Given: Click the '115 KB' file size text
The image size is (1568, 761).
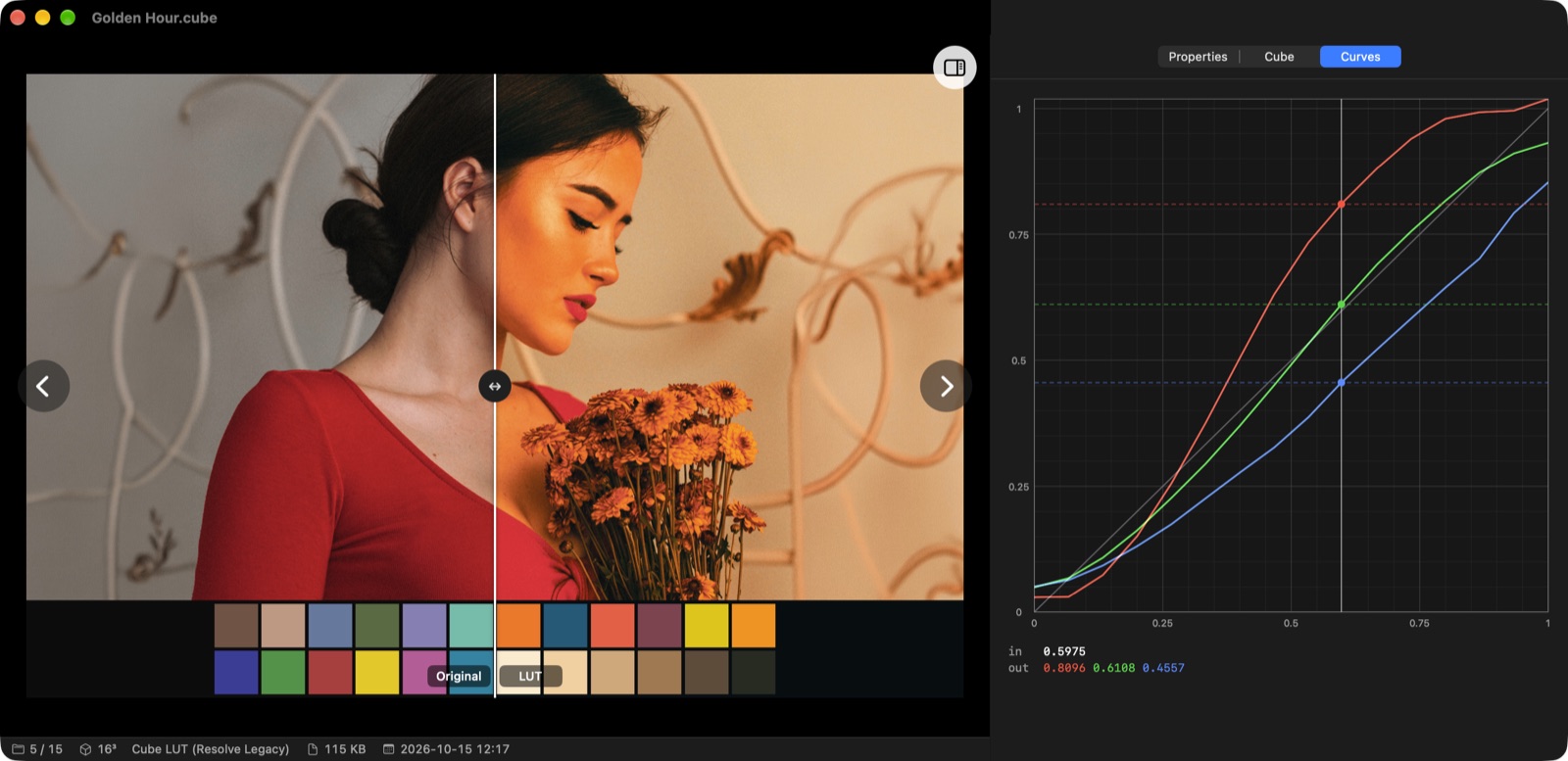Looking at the screenshot, I should click(345, 749).
